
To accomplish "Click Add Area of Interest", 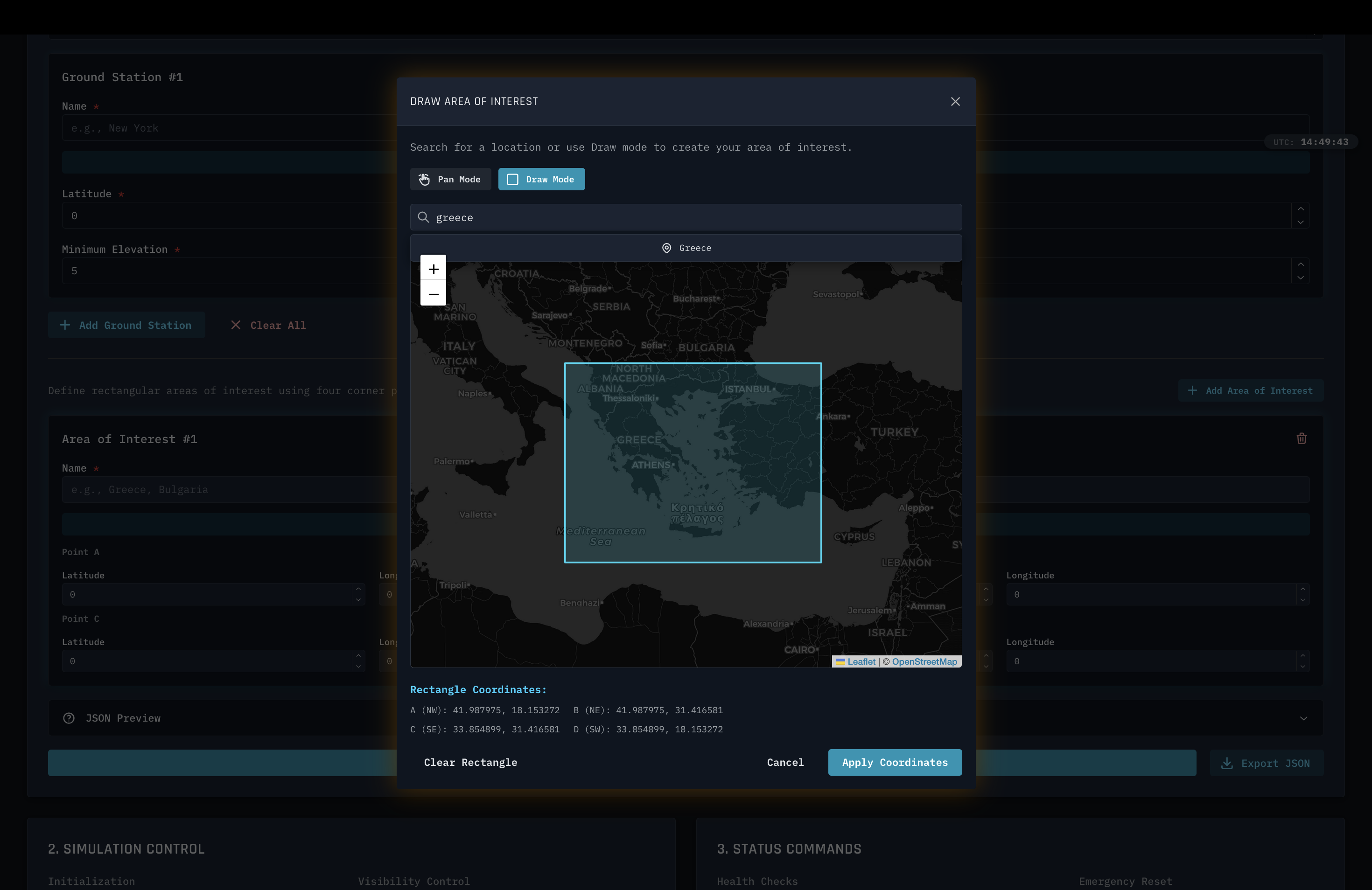I will [1250, 390].
